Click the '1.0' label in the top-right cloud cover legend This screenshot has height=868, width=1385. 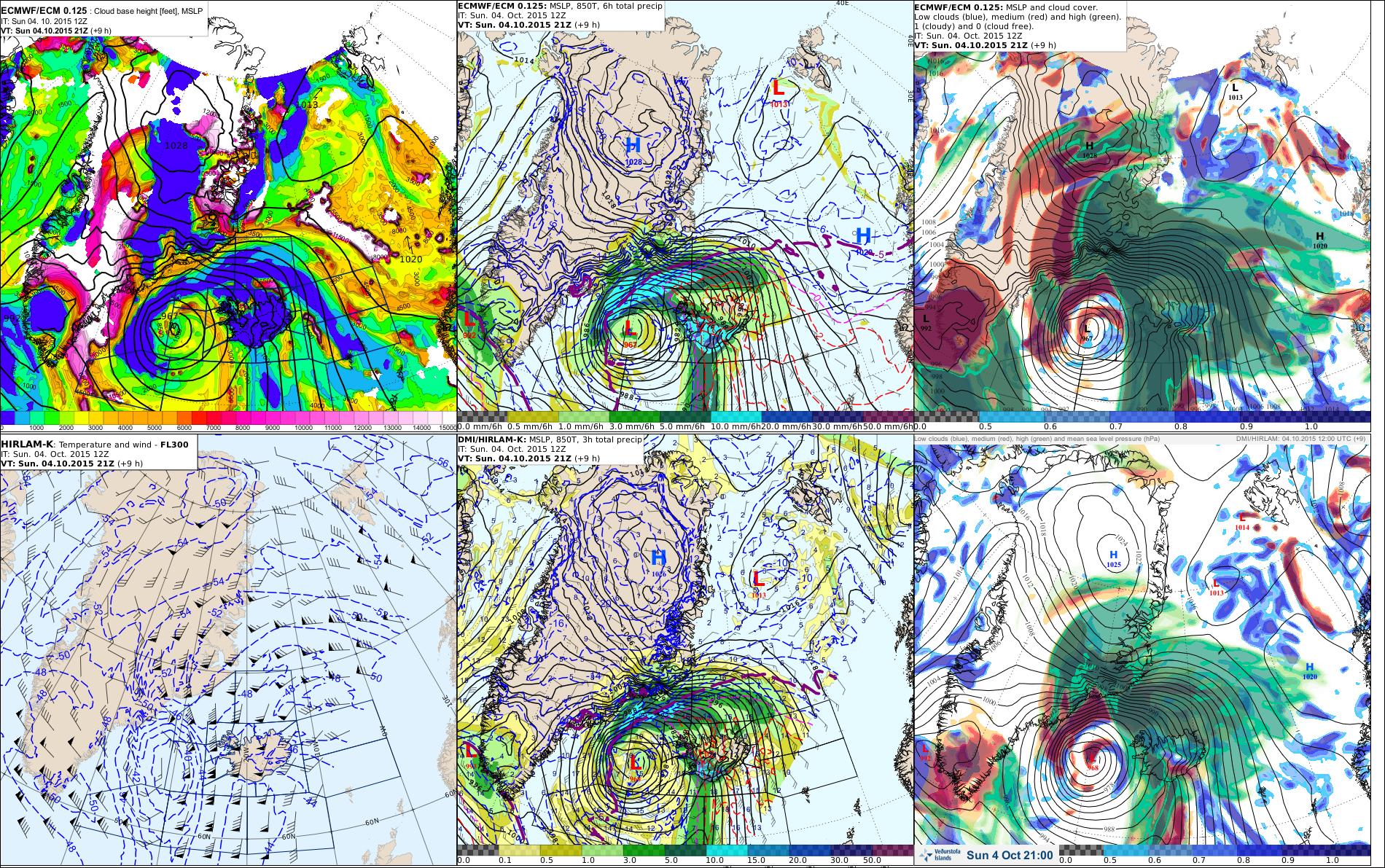1311,426
